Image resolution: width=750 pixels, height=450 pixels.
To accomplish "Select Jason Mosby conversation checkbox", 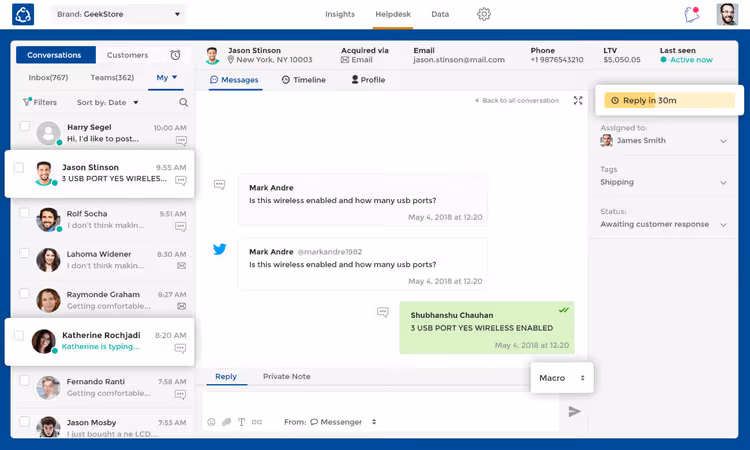I will [x=24, y=422].
